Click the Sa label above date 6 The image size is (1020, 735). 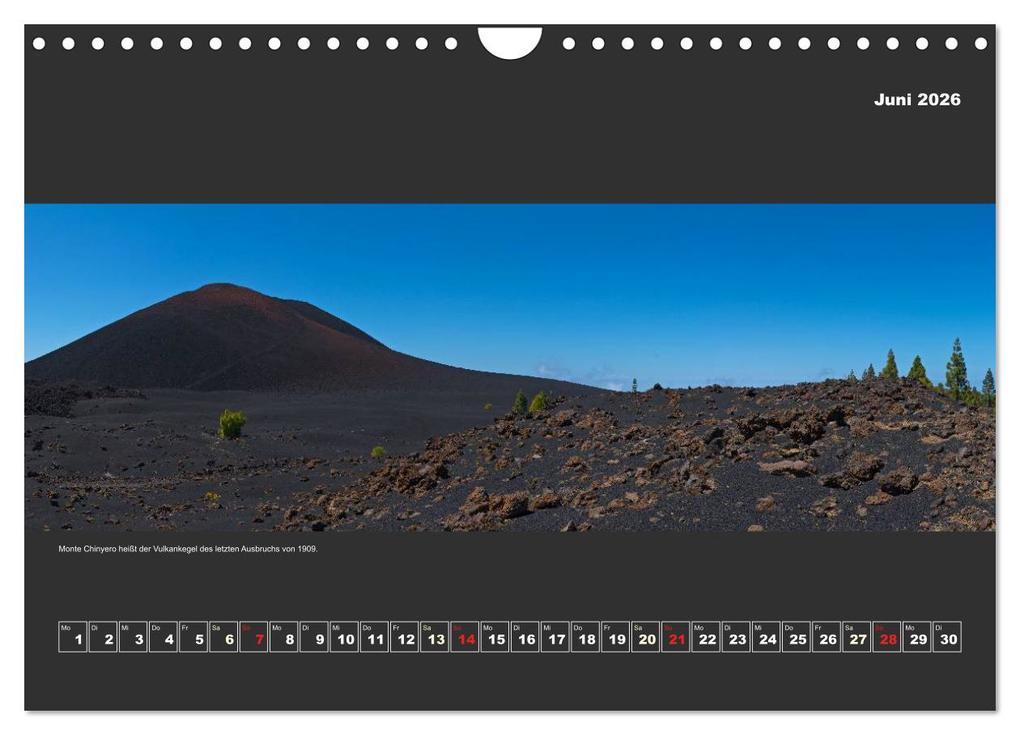click(215, 627)
